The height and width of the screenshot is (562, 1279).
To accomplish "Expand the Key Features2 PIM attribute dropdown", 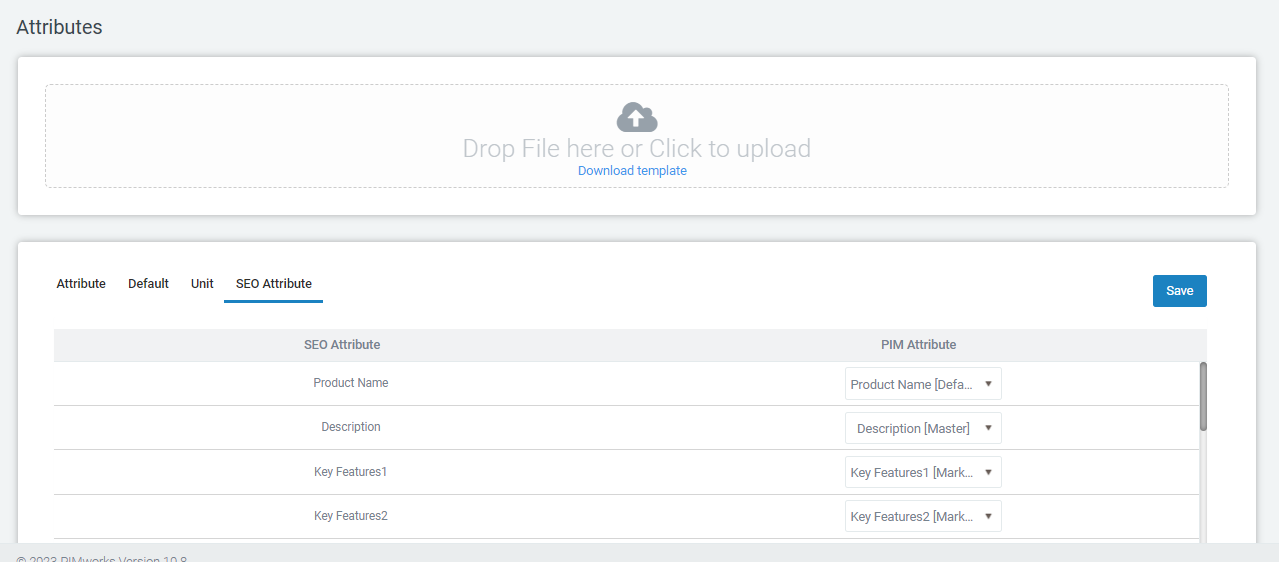I will (923, 516).
